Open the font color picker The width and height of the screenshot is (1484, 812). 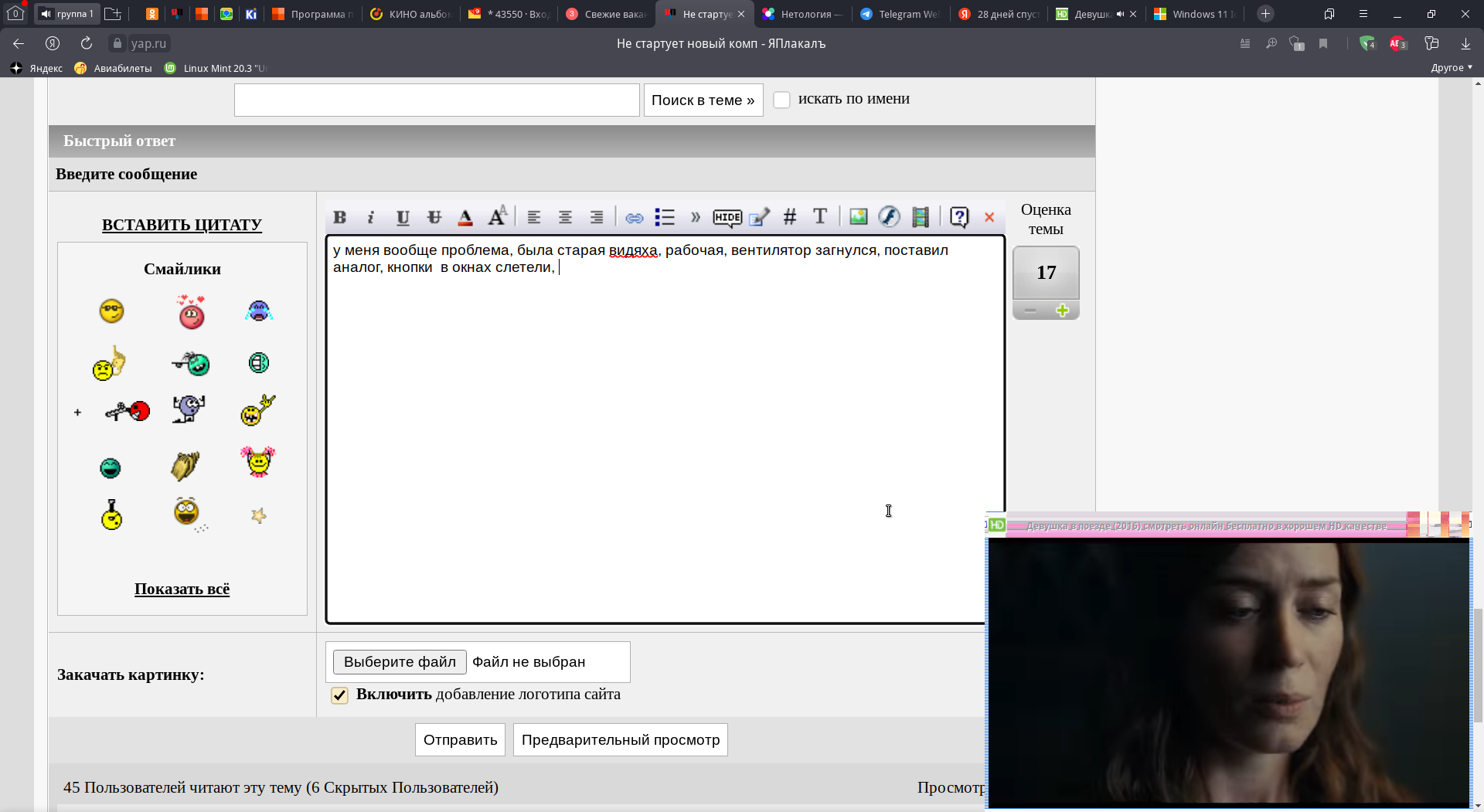465,217
